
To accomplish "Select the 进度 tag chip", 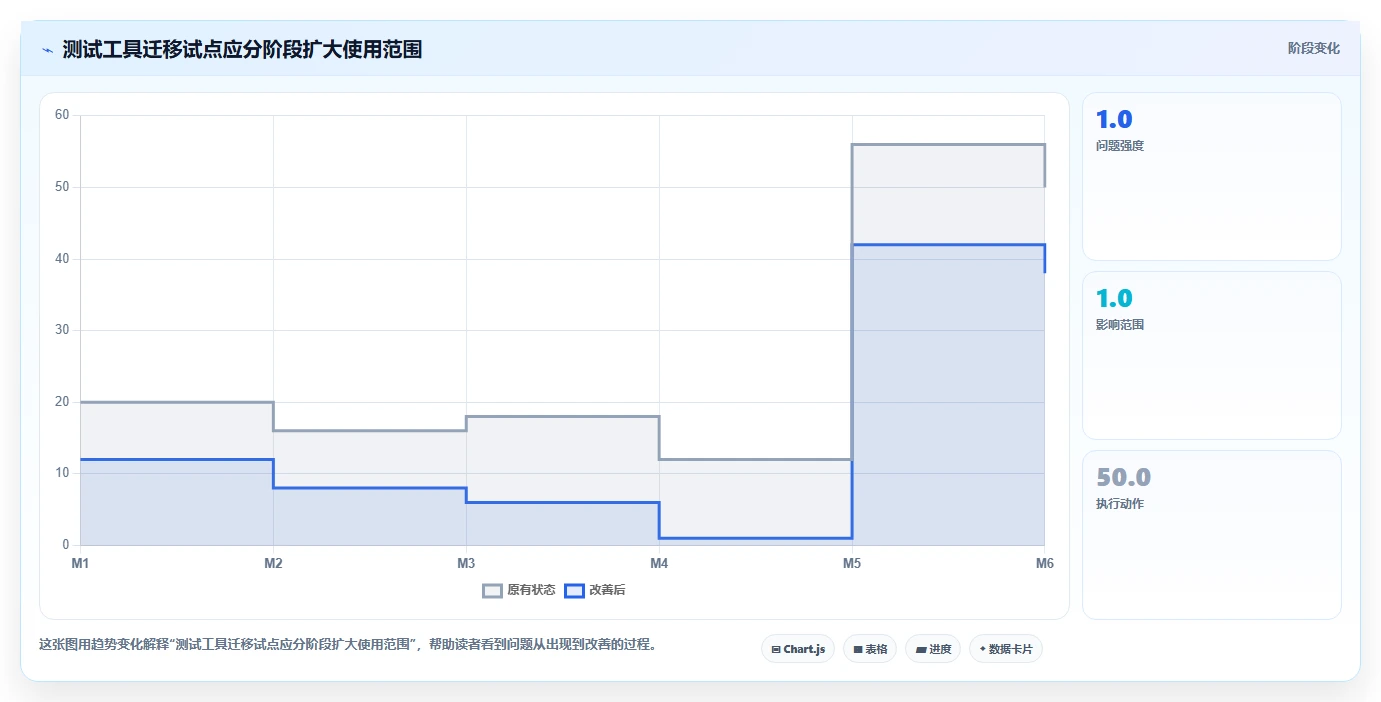I will tap(933, 649).
